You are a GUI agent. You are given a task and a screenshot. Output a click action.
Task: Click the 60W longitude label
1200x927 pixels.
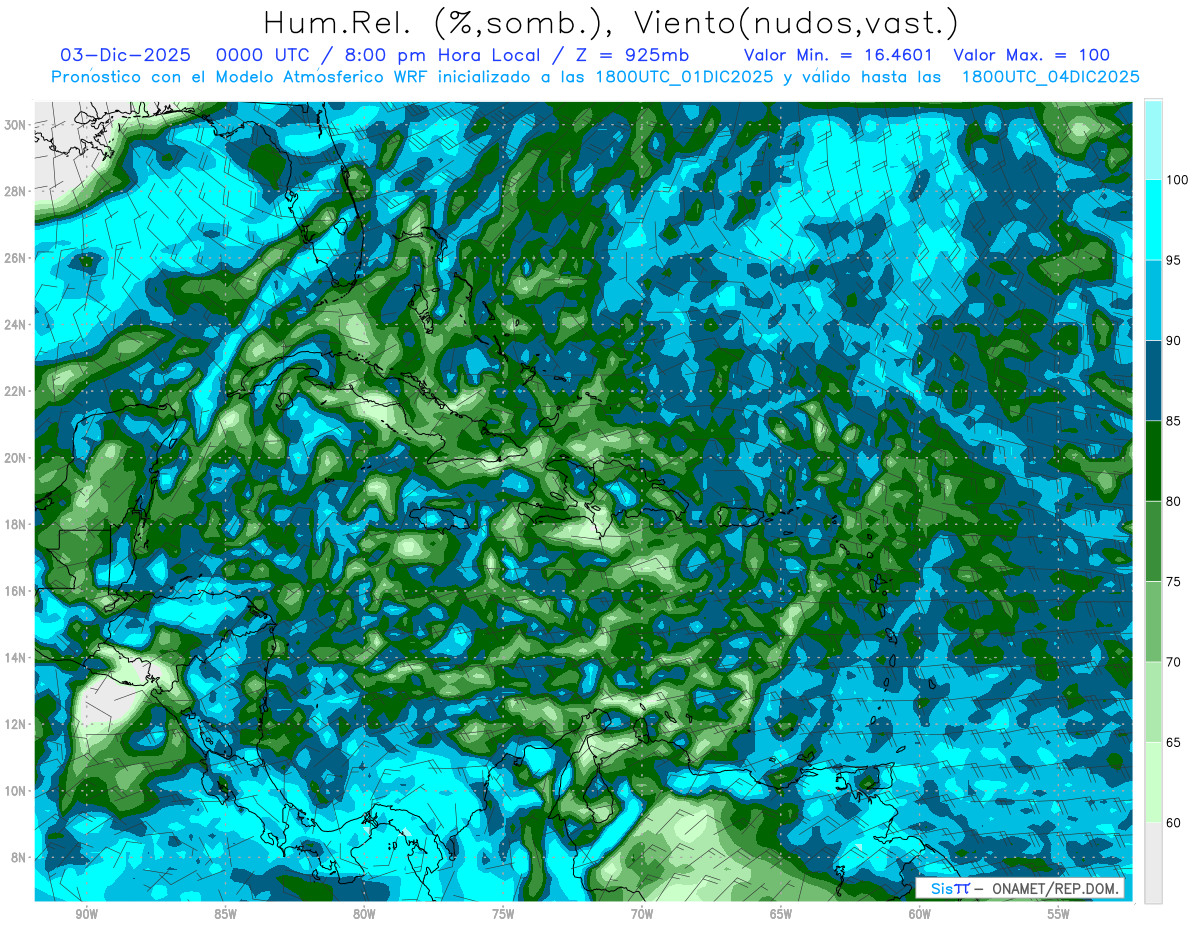point(920,914)
